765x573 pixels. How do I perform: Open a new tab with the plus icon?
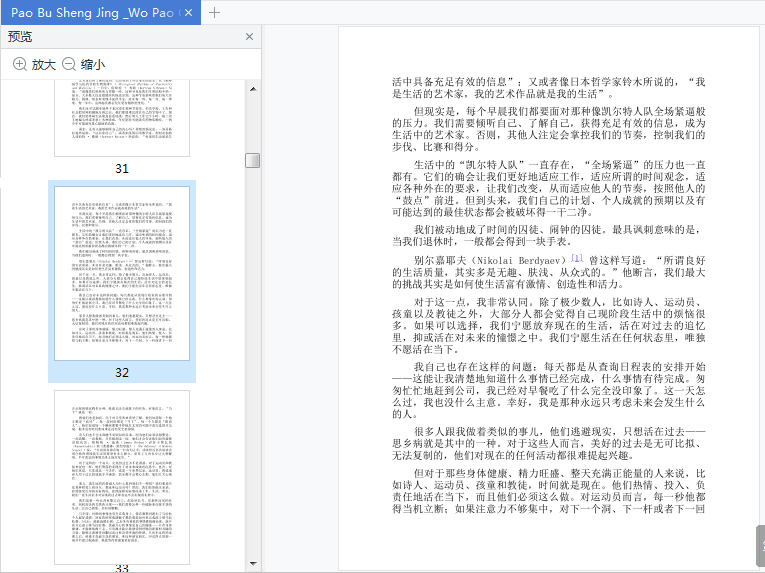pyautogui.click(x=214, y=13)
